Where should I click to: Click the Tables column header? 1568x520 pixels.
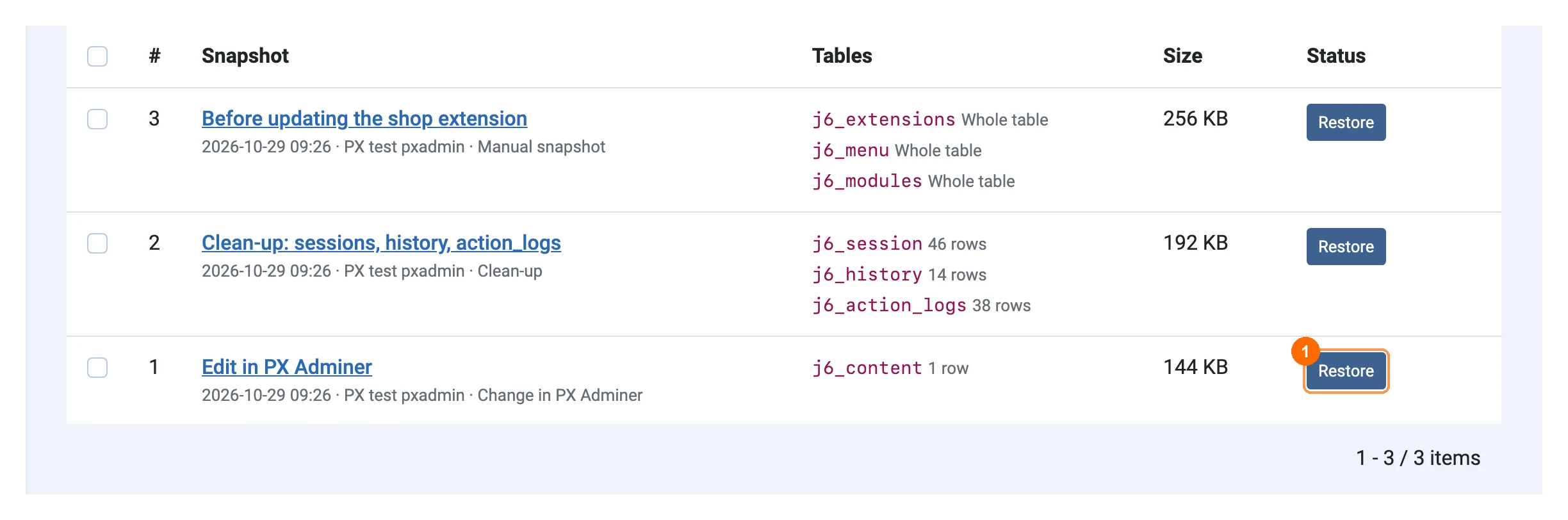(x=842, y=56)
